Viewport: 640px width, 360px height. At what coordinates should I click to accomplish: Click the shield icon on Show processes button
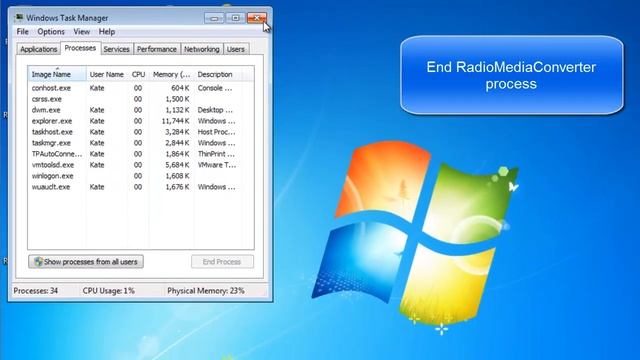click(38, 262)
